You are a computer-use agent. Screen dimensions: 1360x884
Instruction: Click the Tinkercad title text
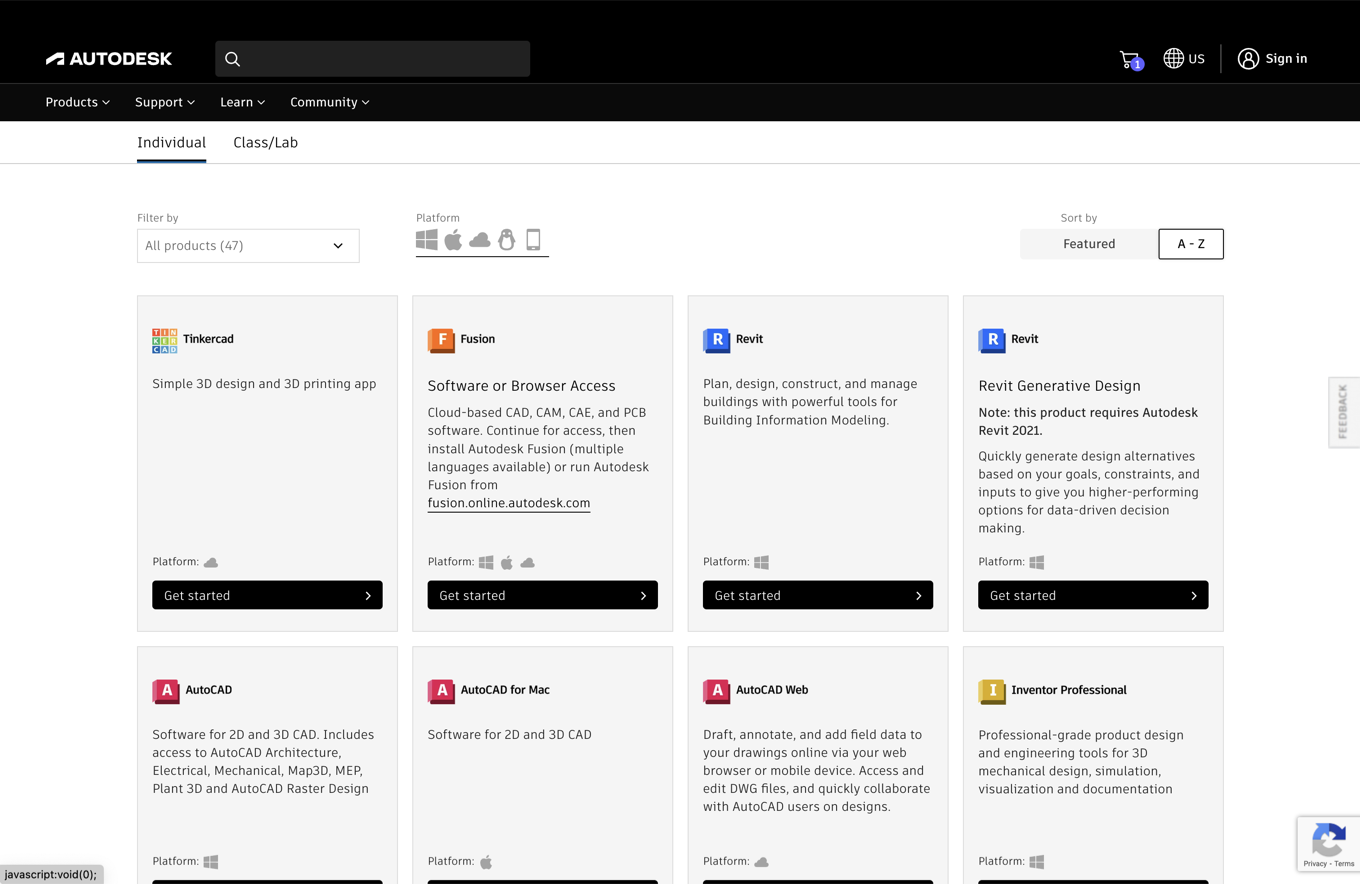(x=208, y=339)
